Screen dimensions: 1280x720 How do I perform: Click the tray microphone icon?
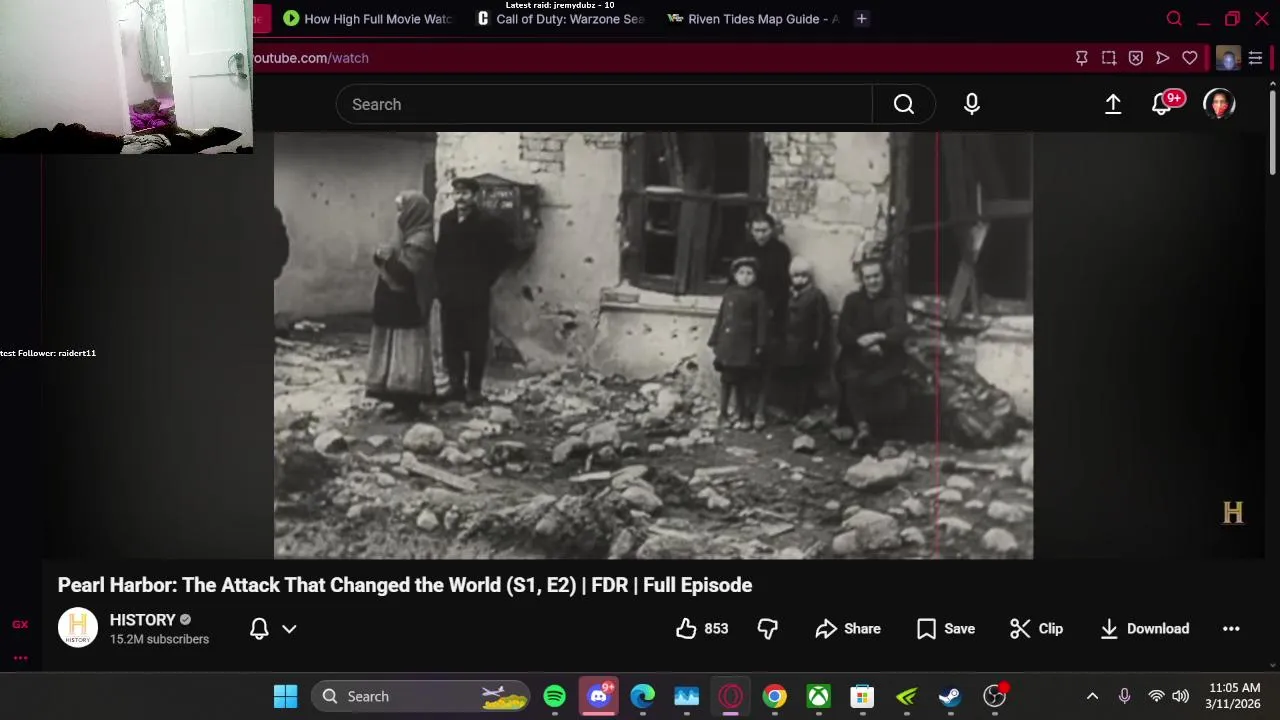(1124, 696)
